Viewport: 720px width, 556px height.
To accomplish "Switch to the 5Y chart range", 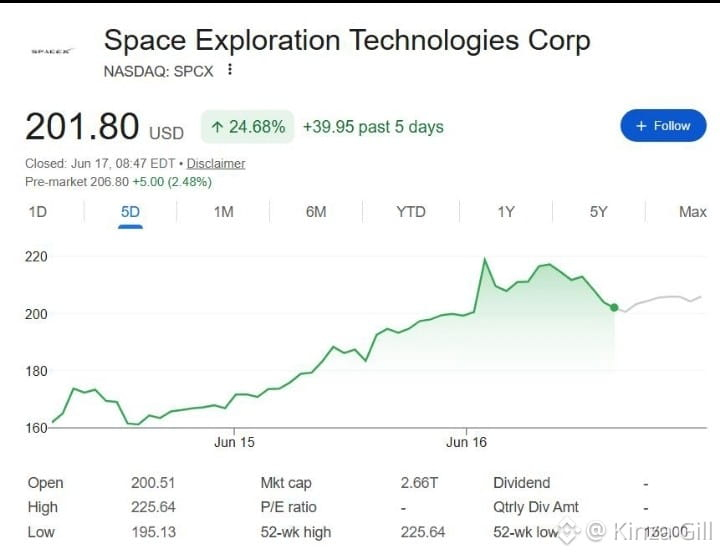I will [598, 212].
